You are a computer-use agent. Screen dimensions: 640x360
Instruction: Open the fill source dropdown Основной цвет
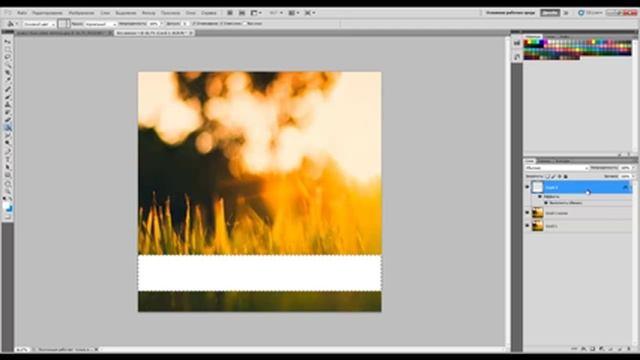39,24
